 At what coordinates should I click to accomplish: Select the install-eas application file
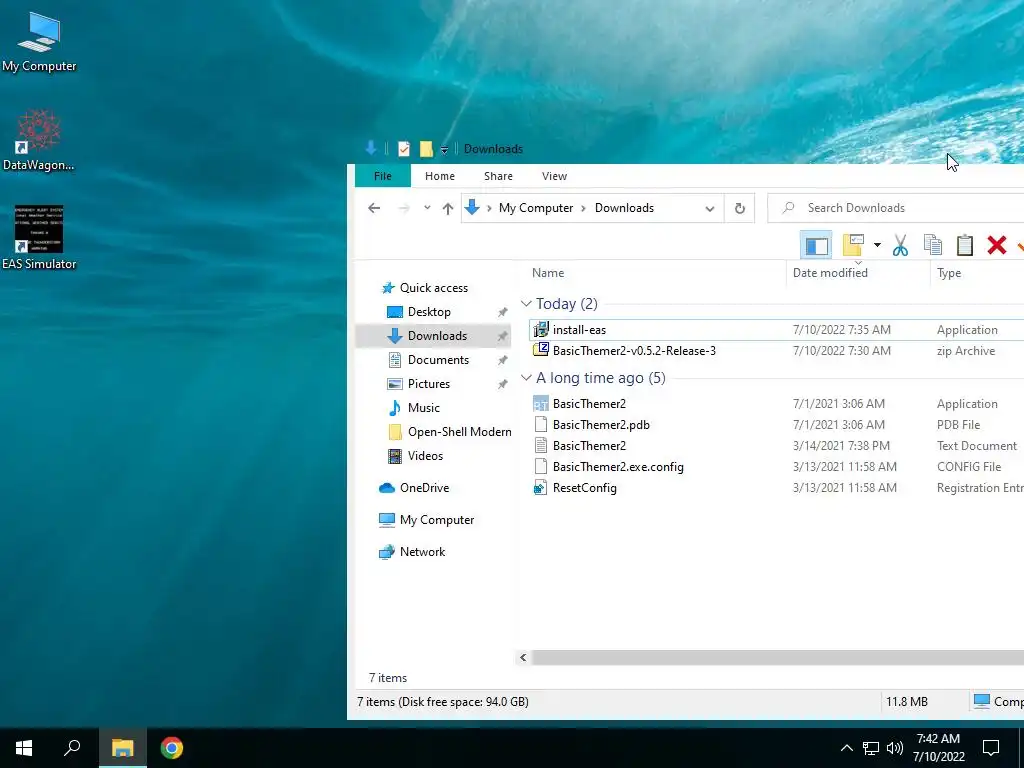point(776,330)
